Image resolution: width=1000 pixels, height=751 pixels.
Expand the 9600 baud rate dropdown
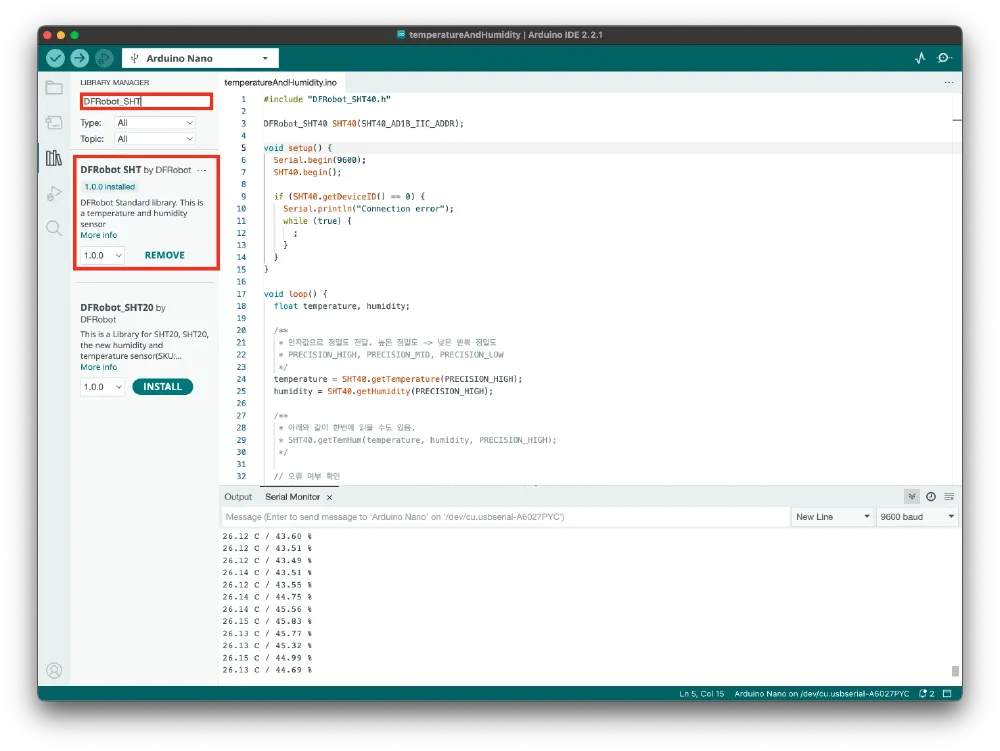point(916,517)
